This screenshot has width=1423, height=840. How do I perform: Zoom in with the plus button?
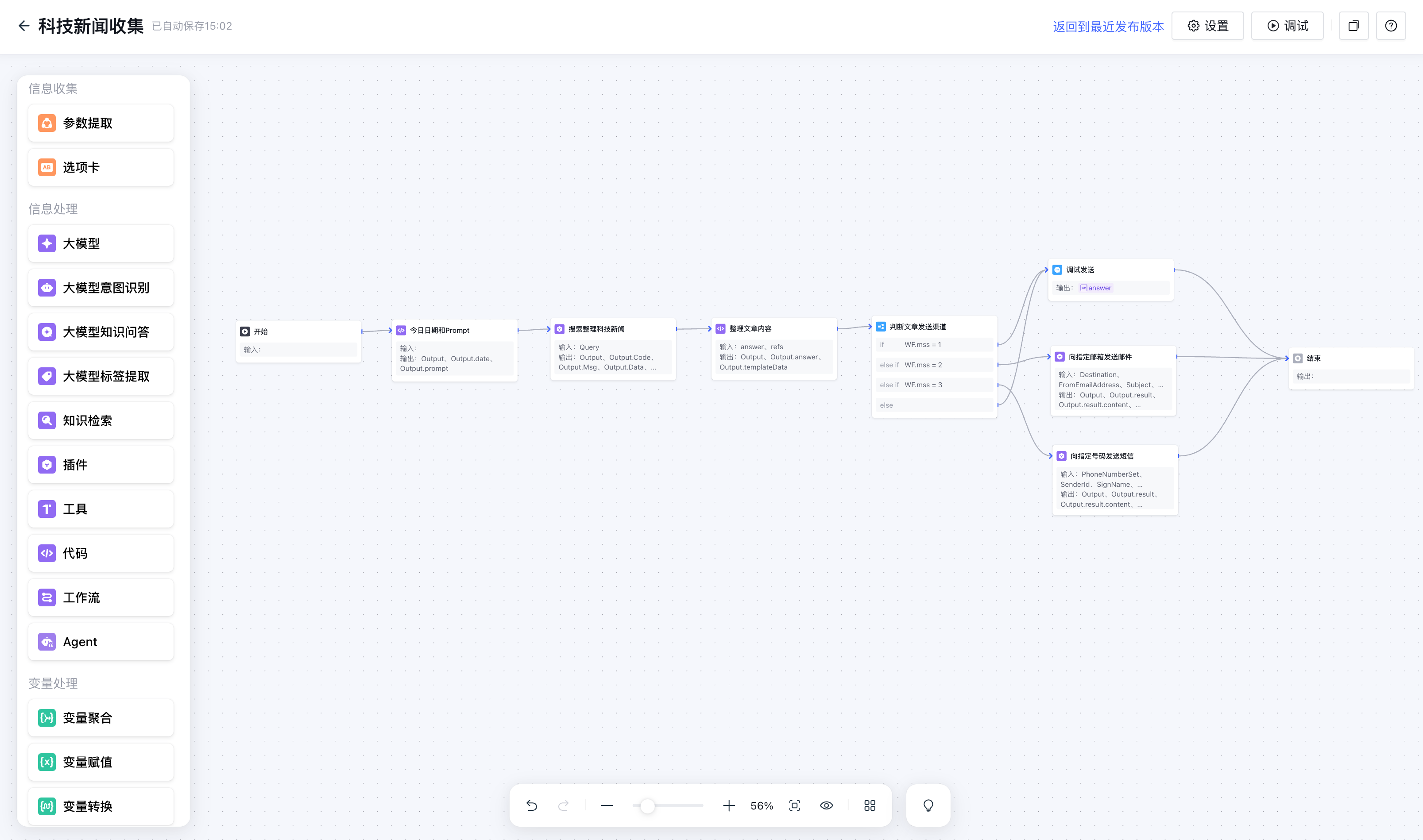(729, 805)
